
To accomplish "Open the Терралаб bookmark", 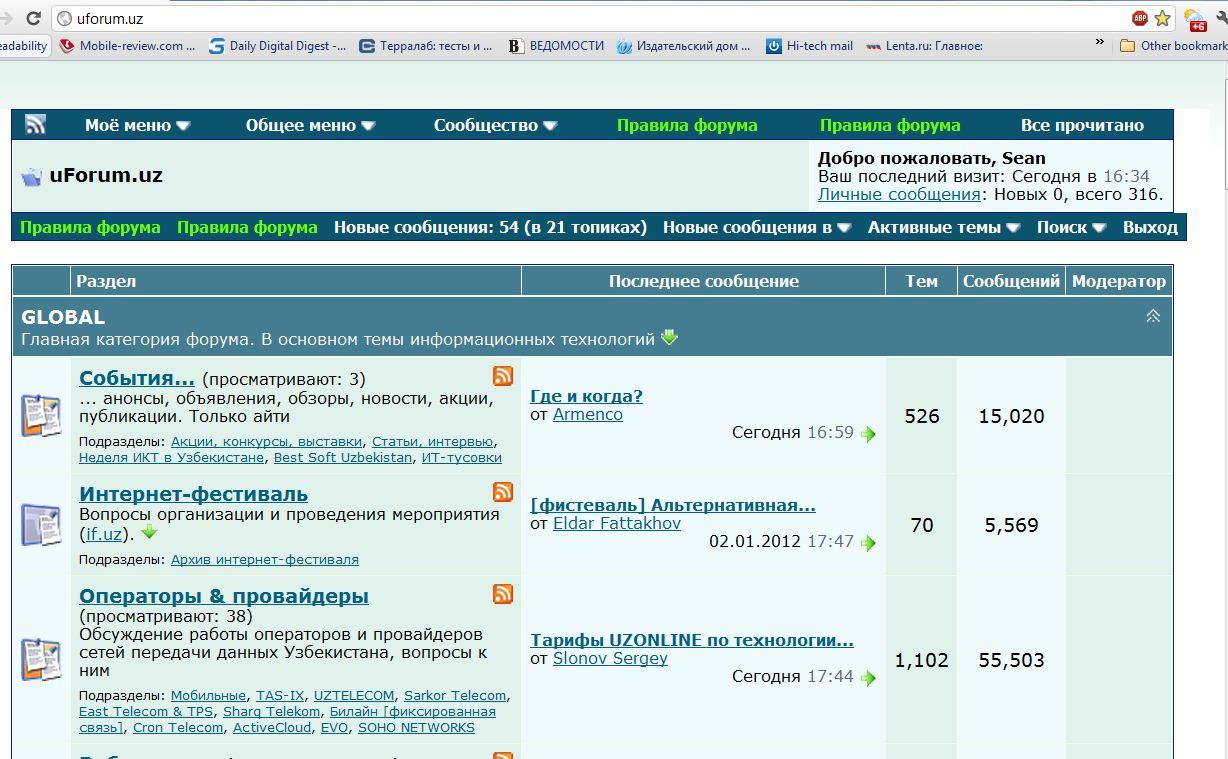I will [x=426, y=45].
